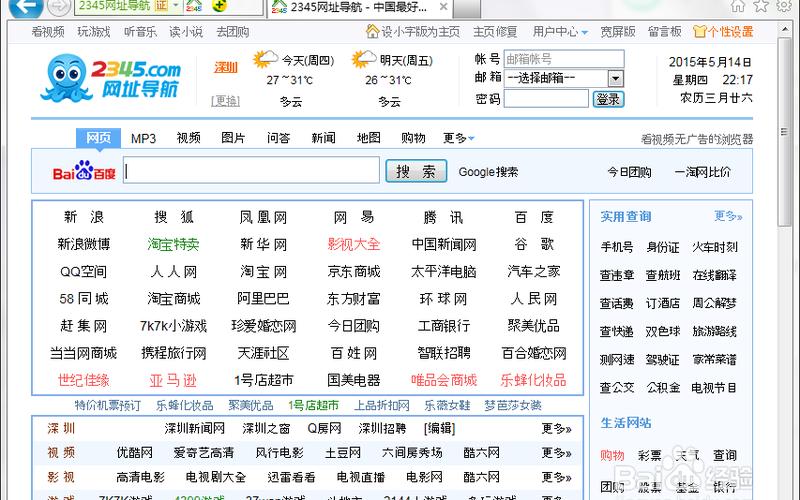Click the 看视频无广告的浏览器 link
This screenshot has width=800, height=500.
click(697, 139)
